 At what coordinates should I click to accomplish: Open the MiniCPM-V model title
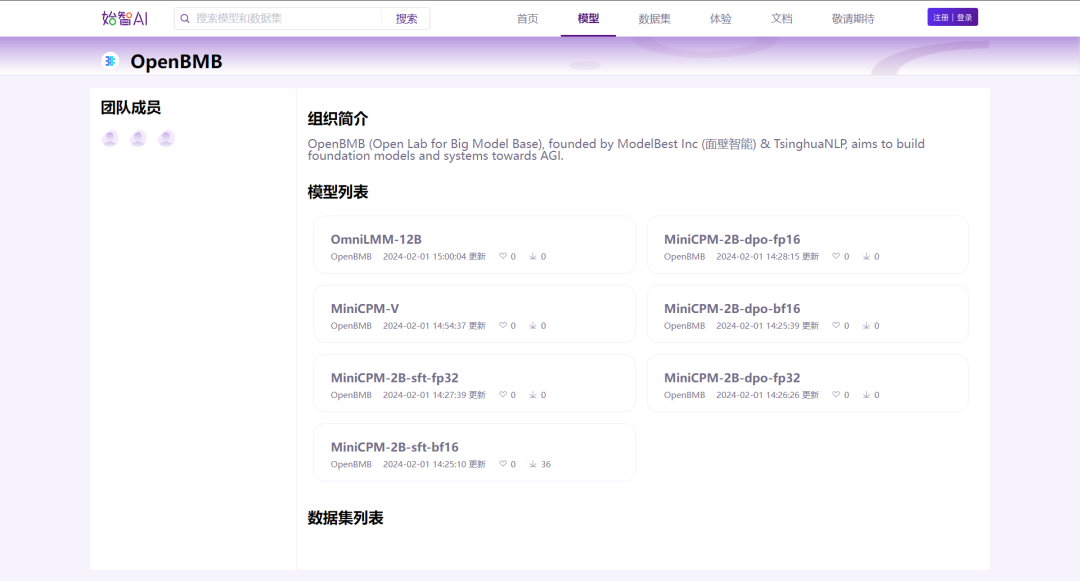(x=364, y=308)
